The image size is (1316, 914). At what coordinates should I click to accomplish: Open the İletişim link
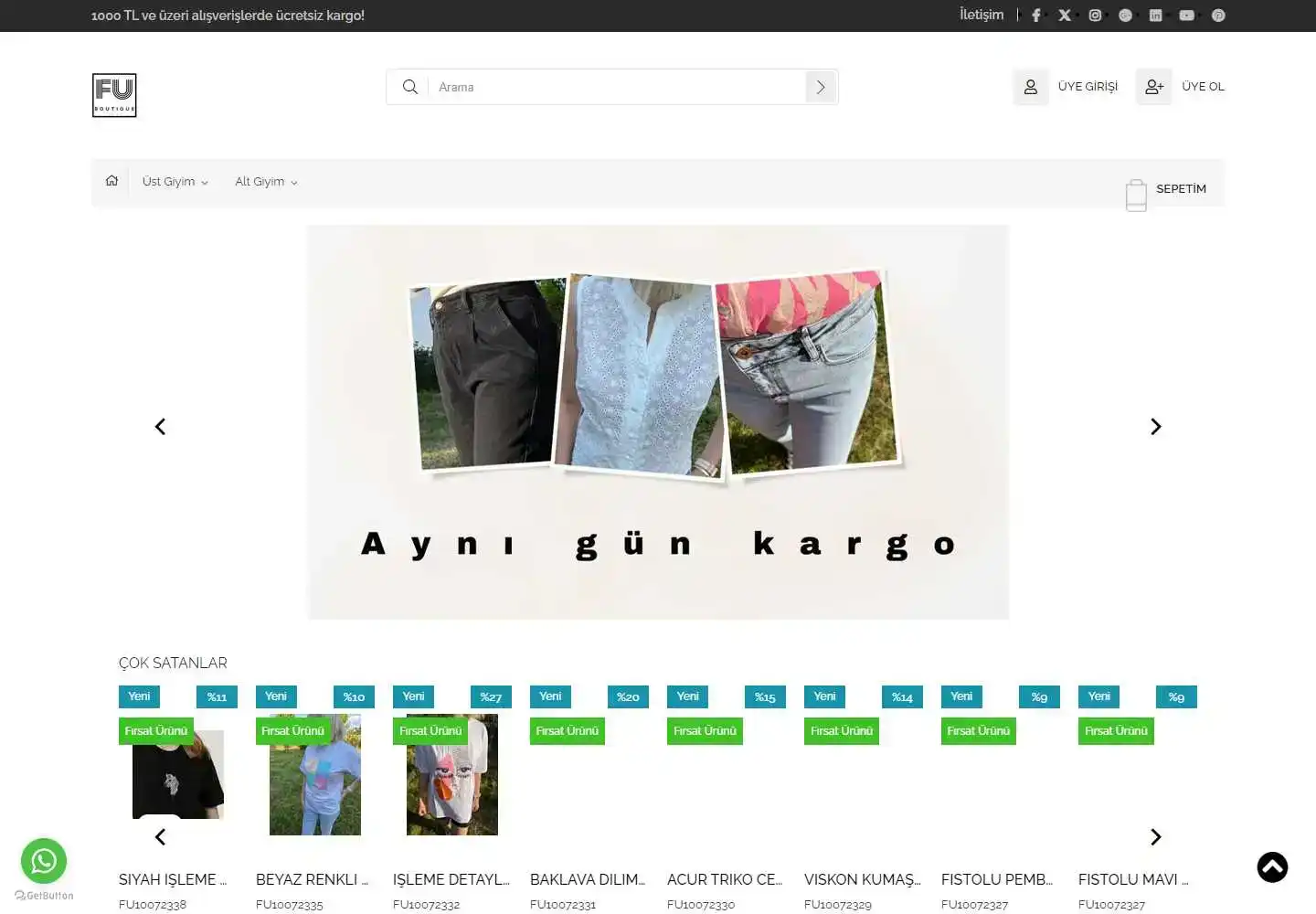click(982, 15)
